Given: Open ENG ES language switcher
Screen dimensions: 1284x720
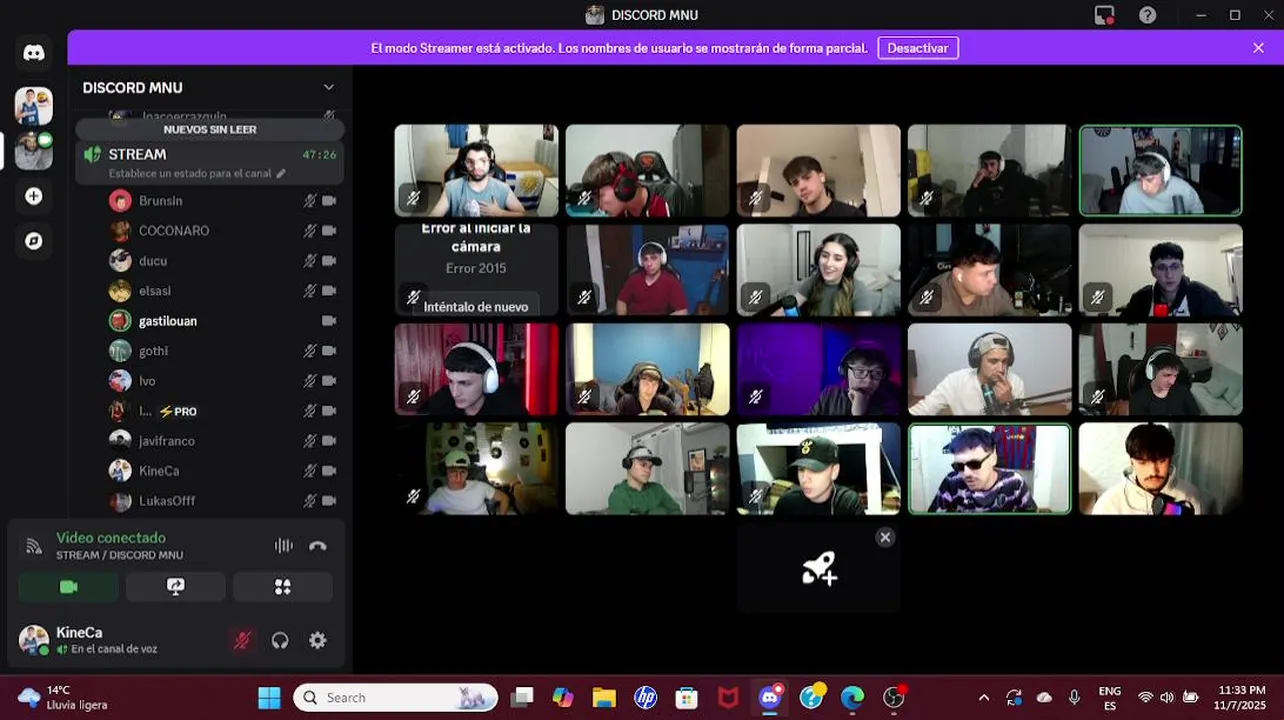Looking at the screenshot, I should 1109,697.
